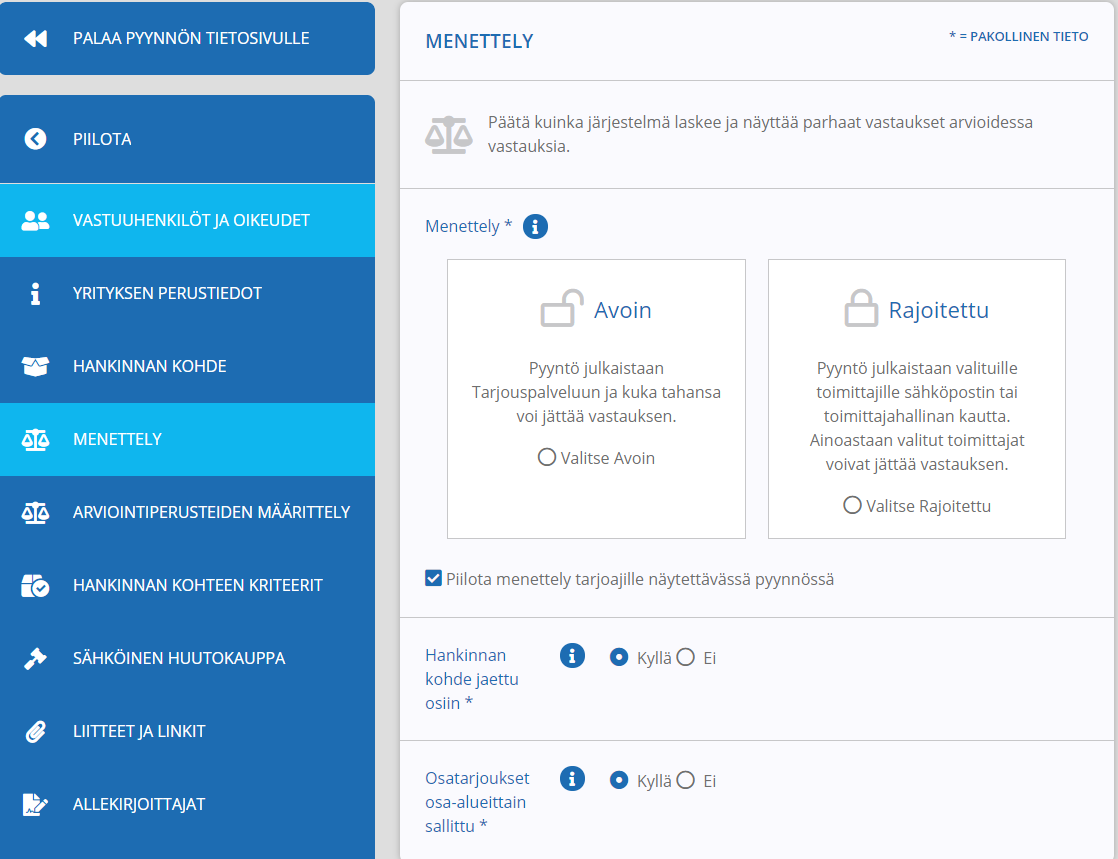1118x859 pixels.
Task: Click the paperclip icon for Liitteet ja linkit
Action: point(35,731)
